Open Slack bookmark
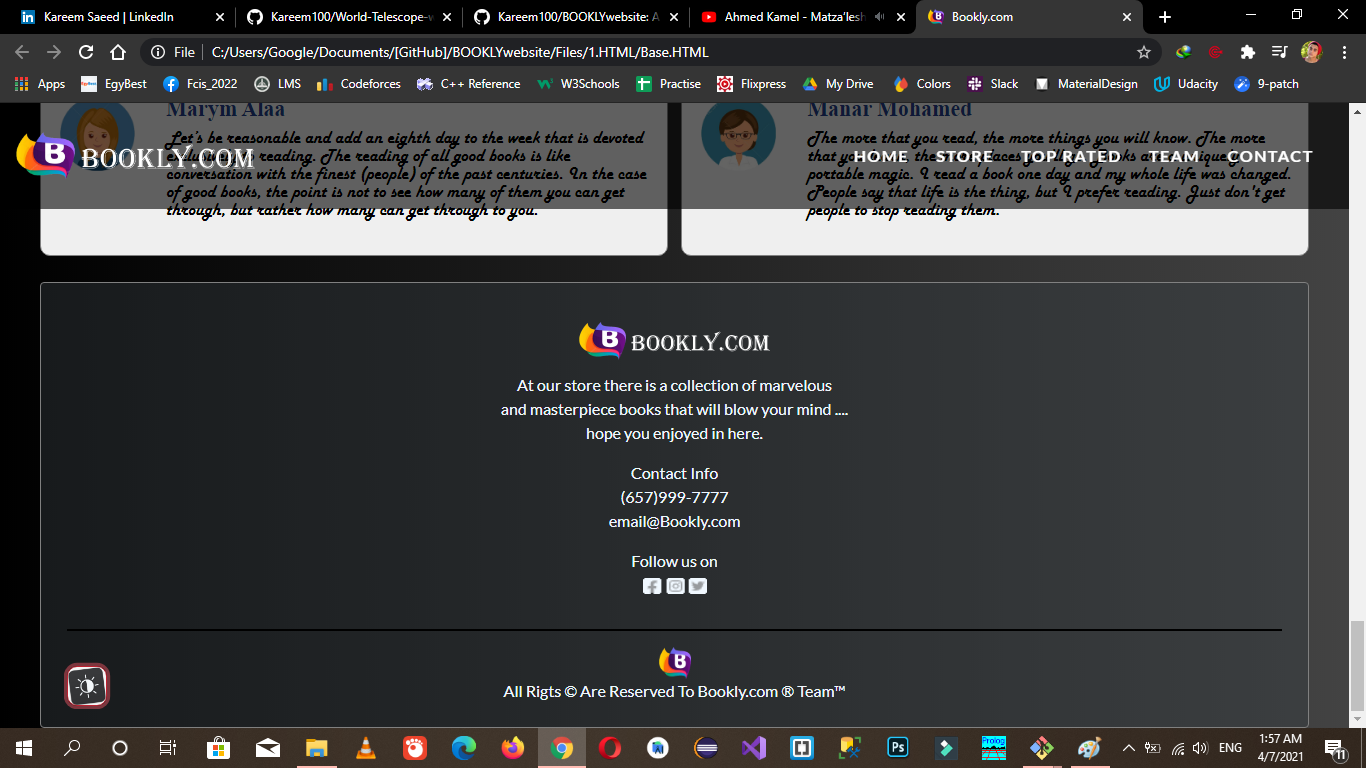The image size is (1366, 768). [x=993, y=84]
